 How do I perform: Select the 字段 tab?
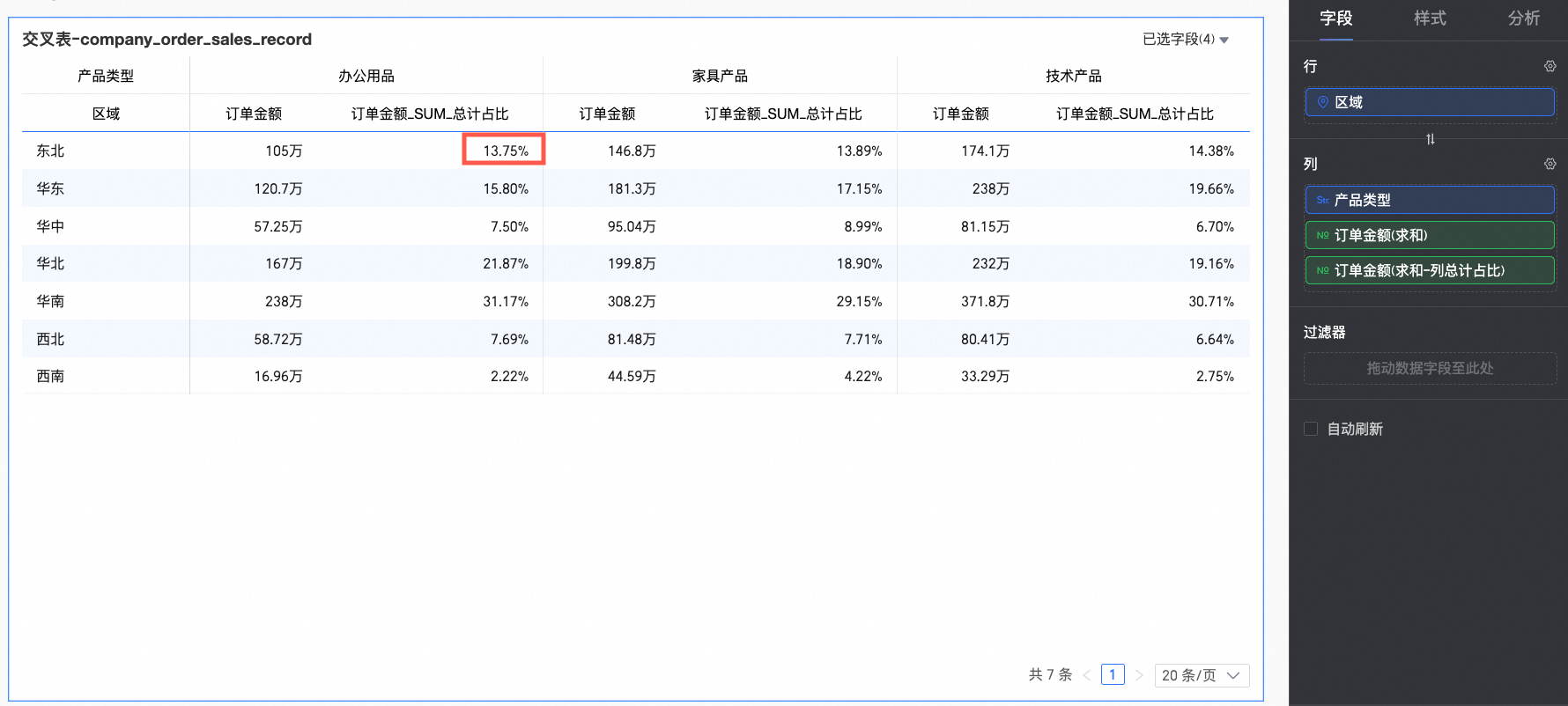click(x=1335, y=18)
